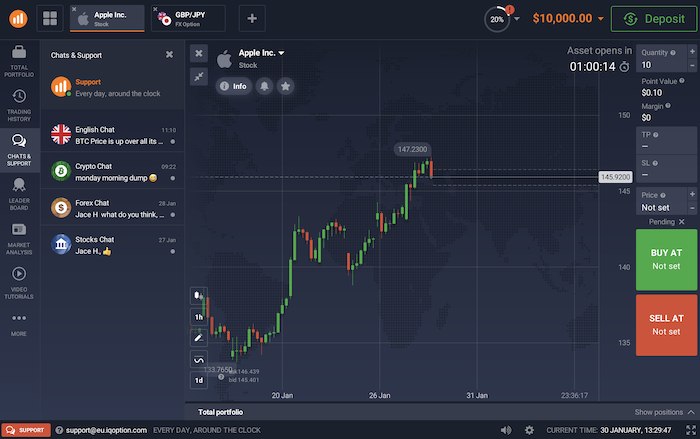This screenshot has height=439, width=700.
Task: Click the IQ Option logo icon
Action: coord(18,19)
